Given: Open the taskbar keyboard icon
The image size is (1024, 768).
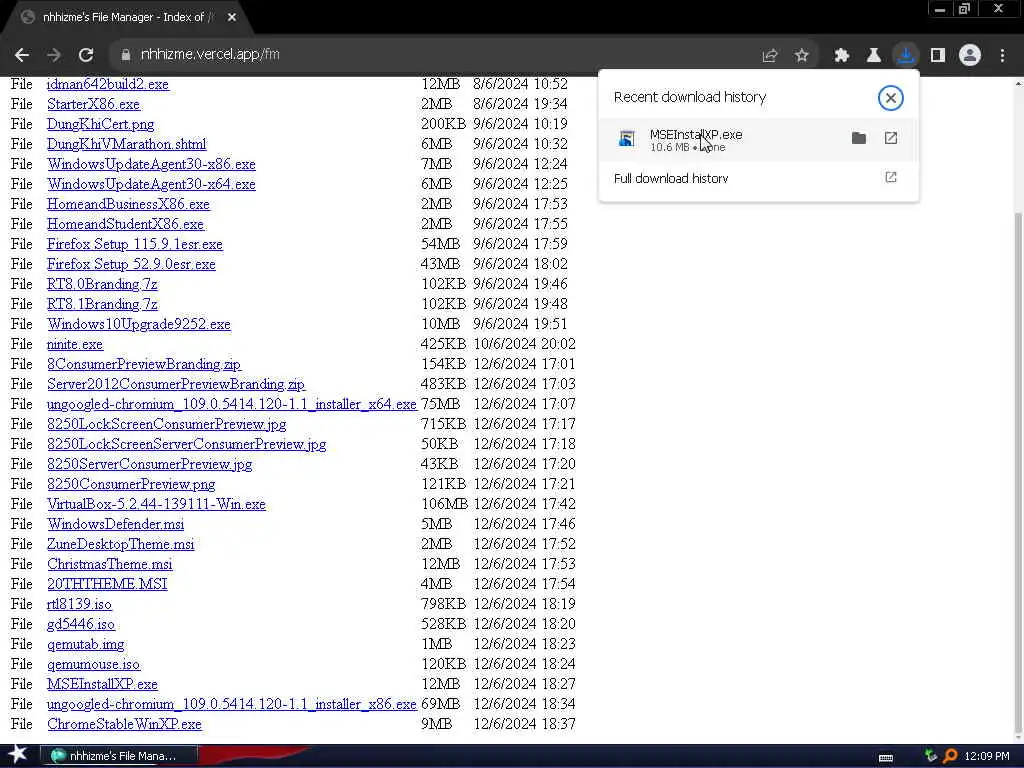Looking at the screenshot, I should pos(886,757).
